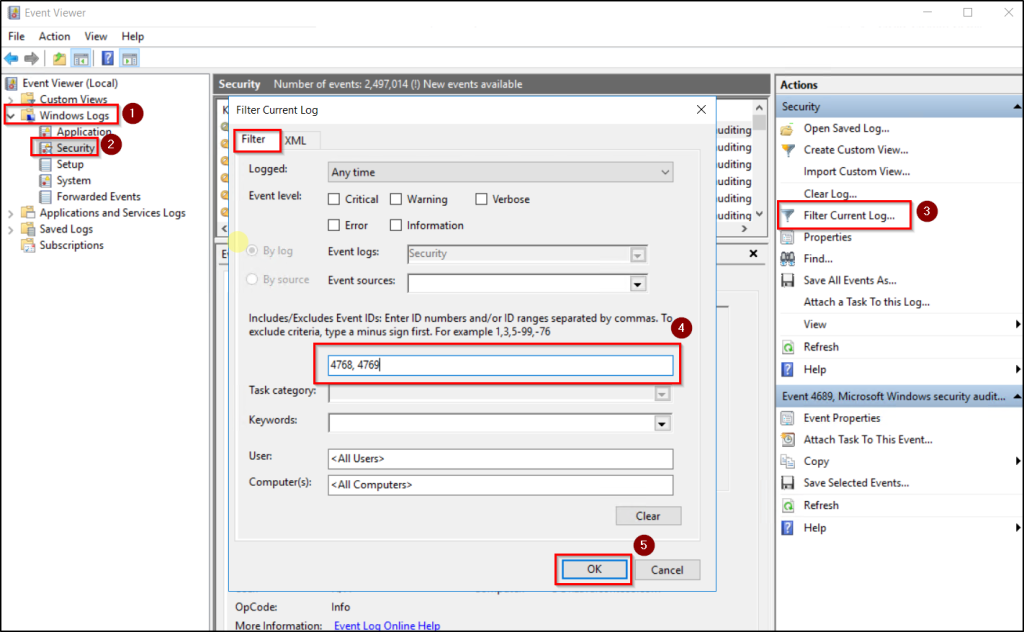Screen dimensions: 1024x632
Task: Click Save All Events As icon
Action: click(790, 280)
